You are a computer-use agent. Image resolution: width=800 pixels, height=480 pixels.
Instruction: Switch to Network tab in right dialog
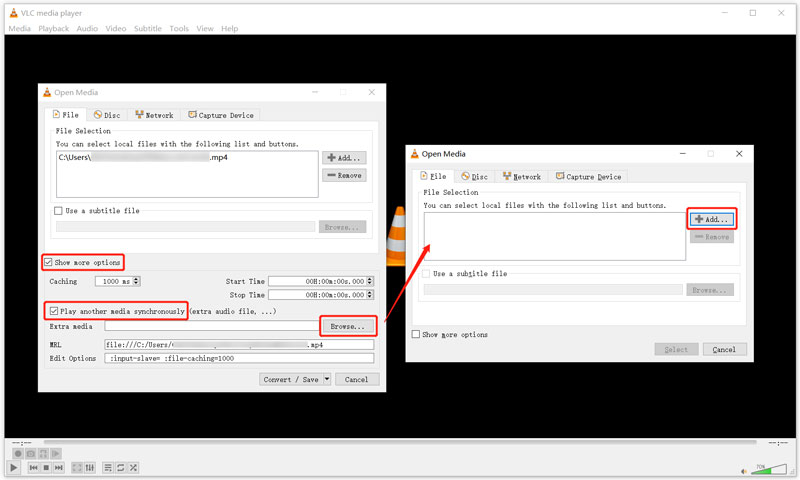[521, 176]
